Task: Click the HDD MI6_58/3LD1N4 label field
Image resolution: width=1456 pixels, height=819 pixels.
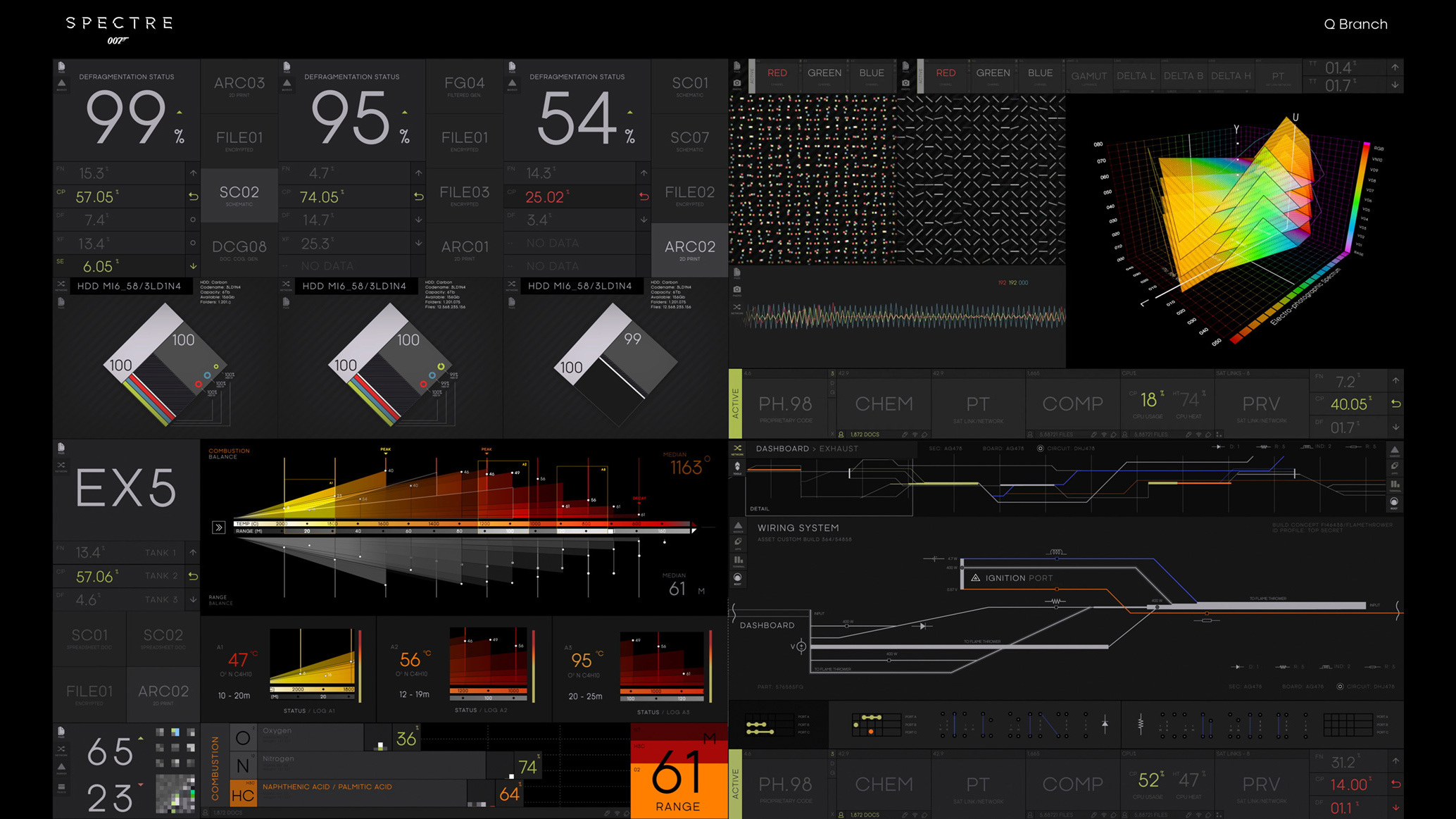Action: point(129,286)
